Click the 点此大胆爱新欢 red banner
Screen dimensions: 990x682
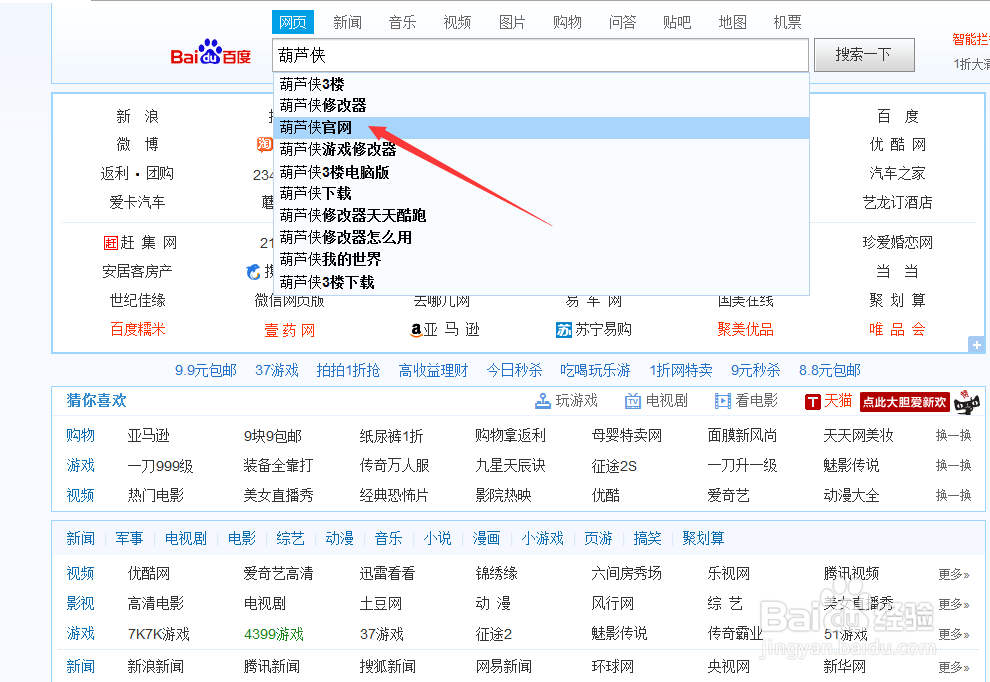coord(905,402)
